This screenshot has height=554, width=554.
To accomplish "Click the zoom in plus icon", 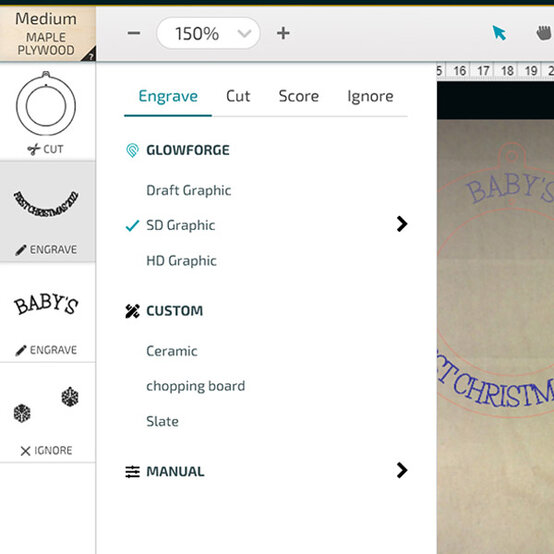I will tap(283, 34).
